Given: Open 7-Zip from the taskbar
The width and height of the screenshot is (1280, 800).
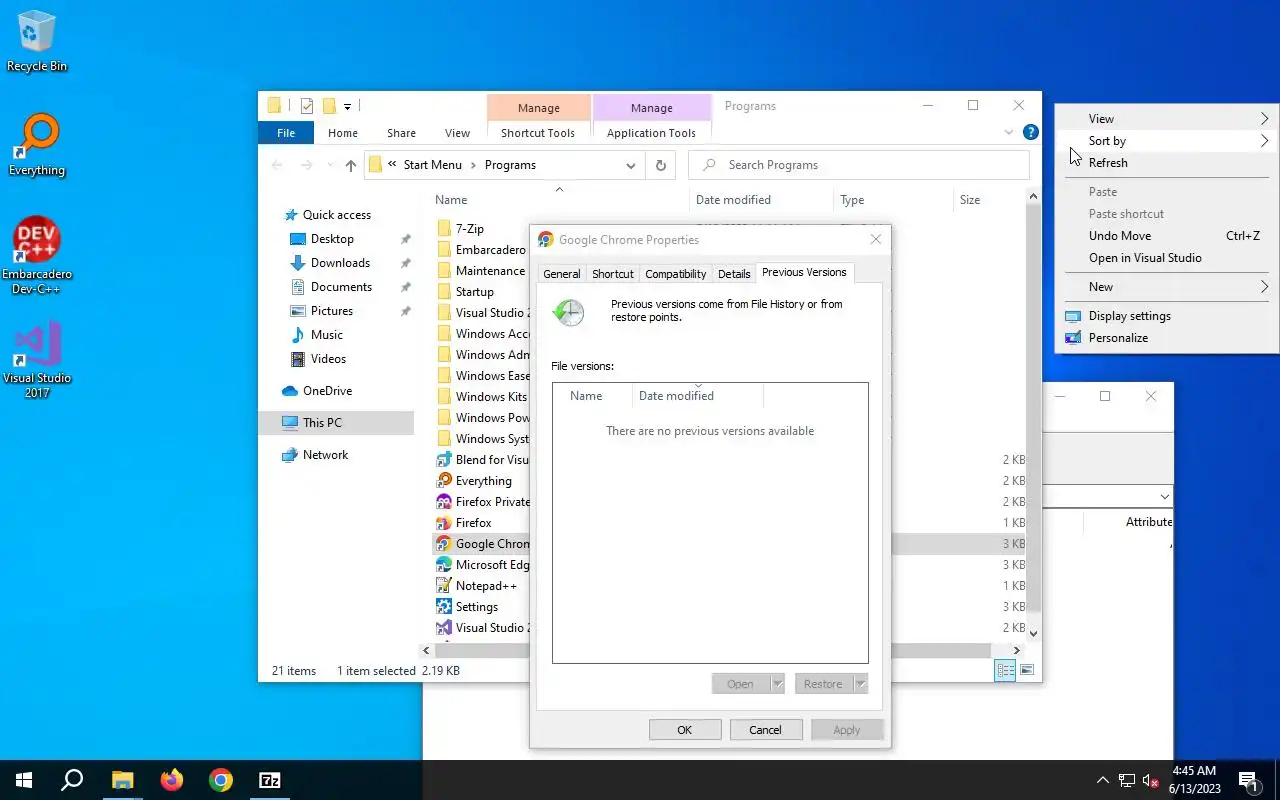Looking at the screenshot, I should [270, 780].
